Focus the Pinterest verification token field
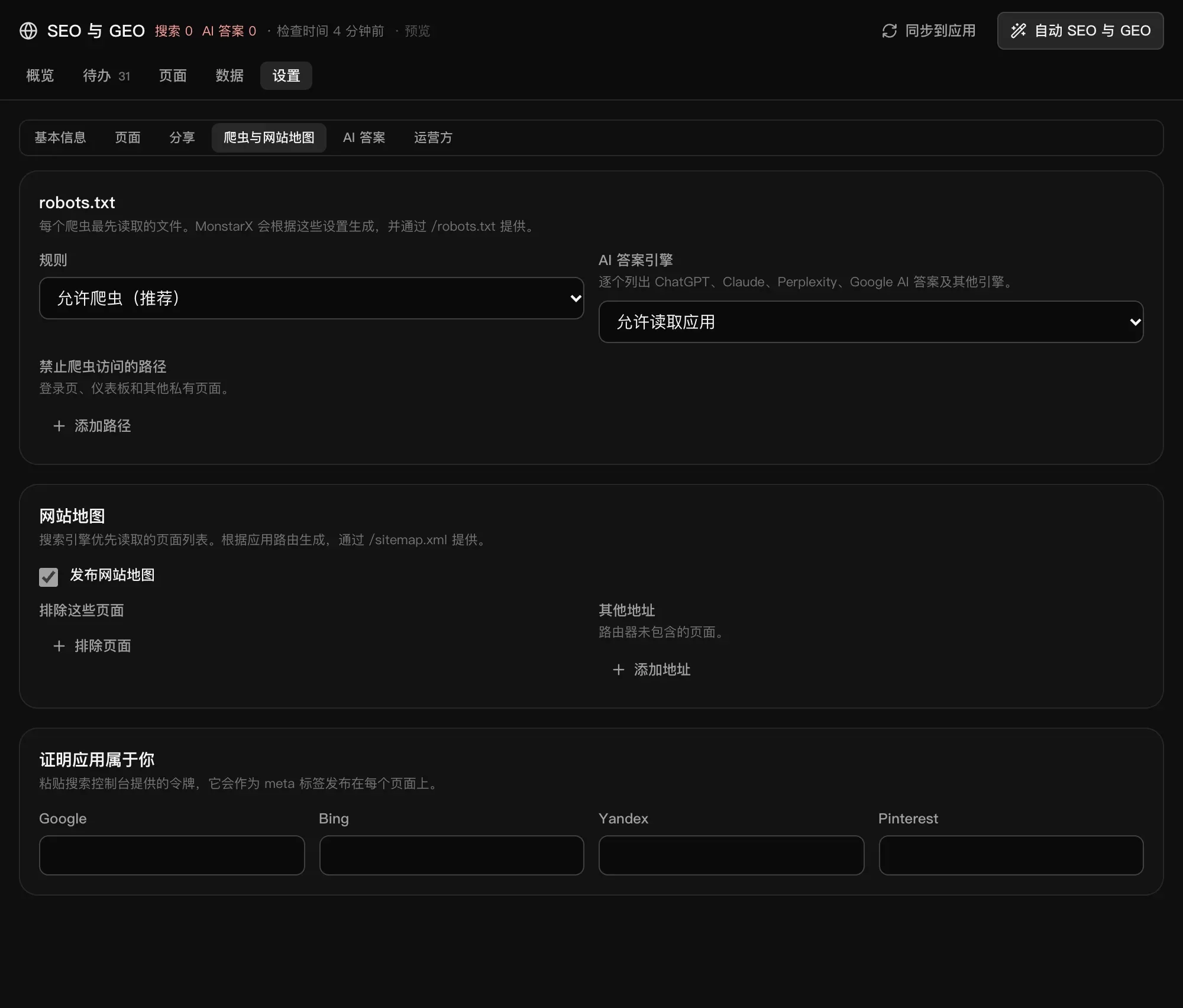Viewport: 1183px width, 1008px height. point(1011,855)
